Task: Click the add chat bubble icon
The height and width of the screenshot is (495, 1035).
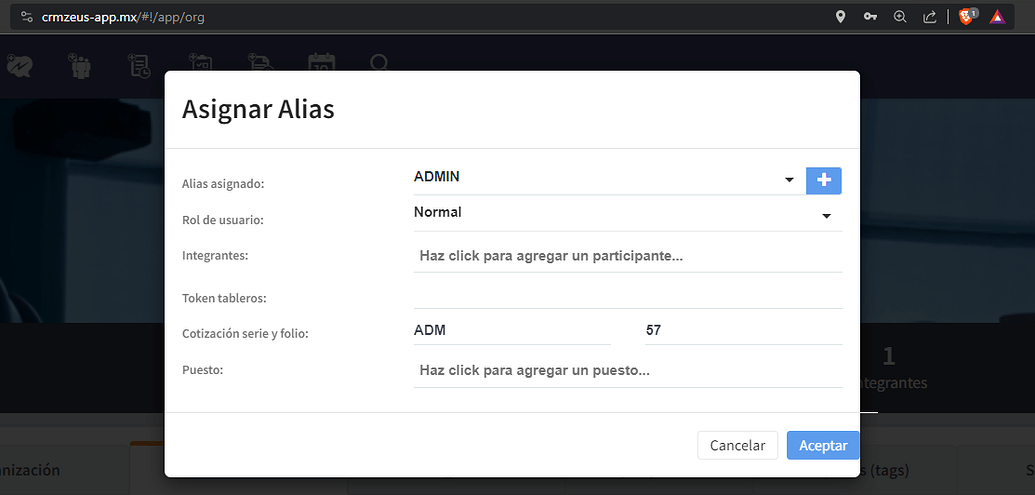Action: 19,66
